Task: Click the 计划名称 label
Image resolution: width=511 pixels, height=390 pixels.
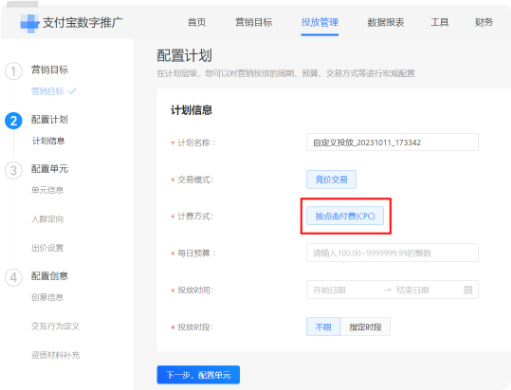Action: pos(196,143)
